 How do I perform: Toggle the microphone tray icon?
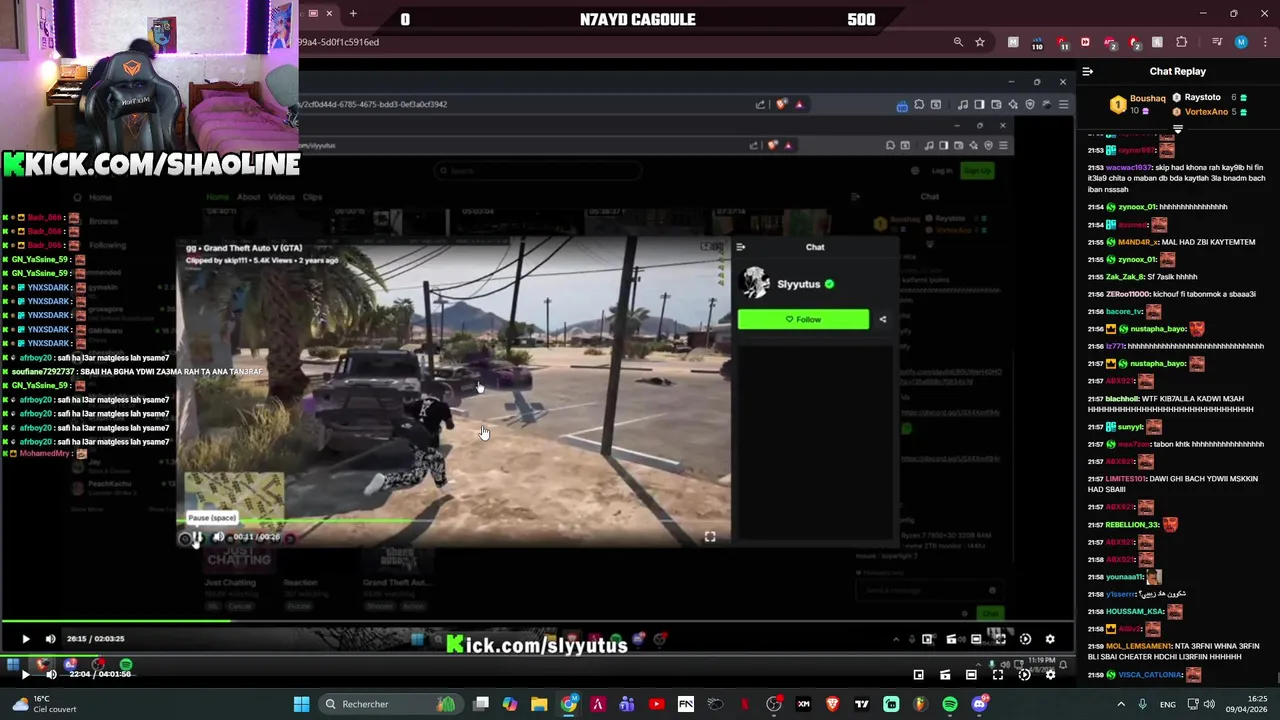coord(1142,704)
